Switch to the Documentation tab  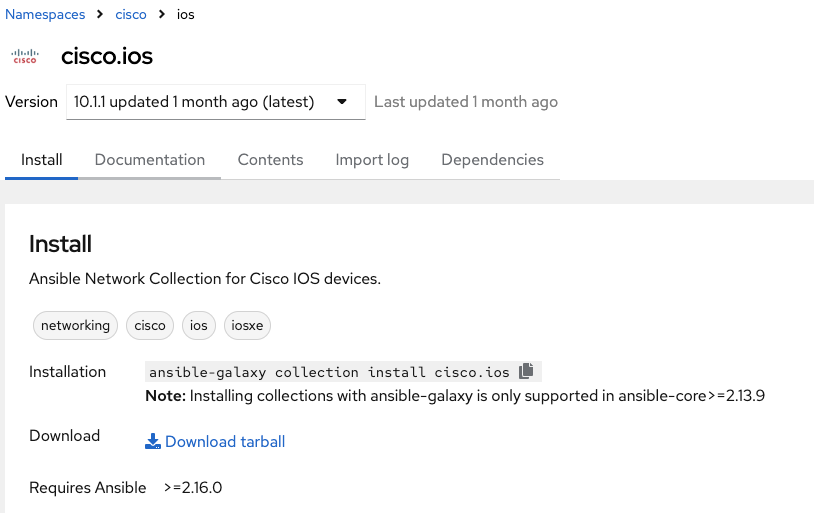tap(150, 160)
